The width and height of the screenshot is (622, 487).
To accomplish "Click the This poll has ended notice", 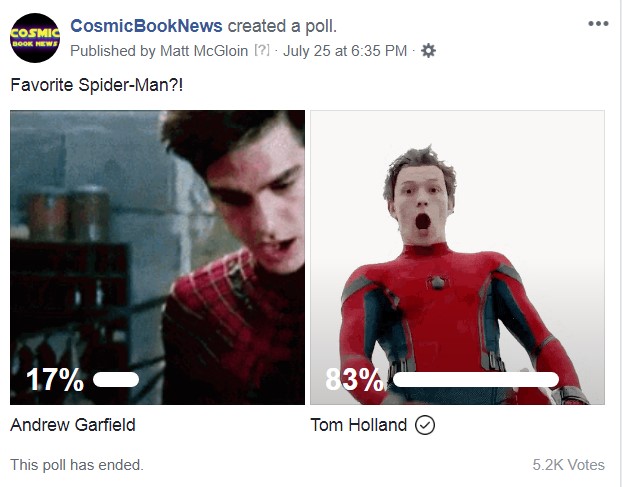I will [77, 465].
